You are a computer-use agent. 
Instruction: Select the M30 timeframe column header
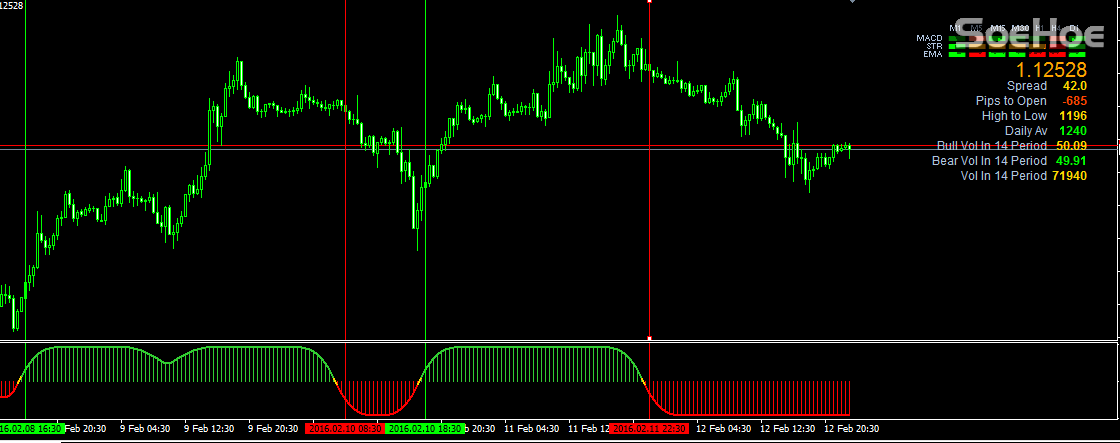click(x=1020, y=28)
